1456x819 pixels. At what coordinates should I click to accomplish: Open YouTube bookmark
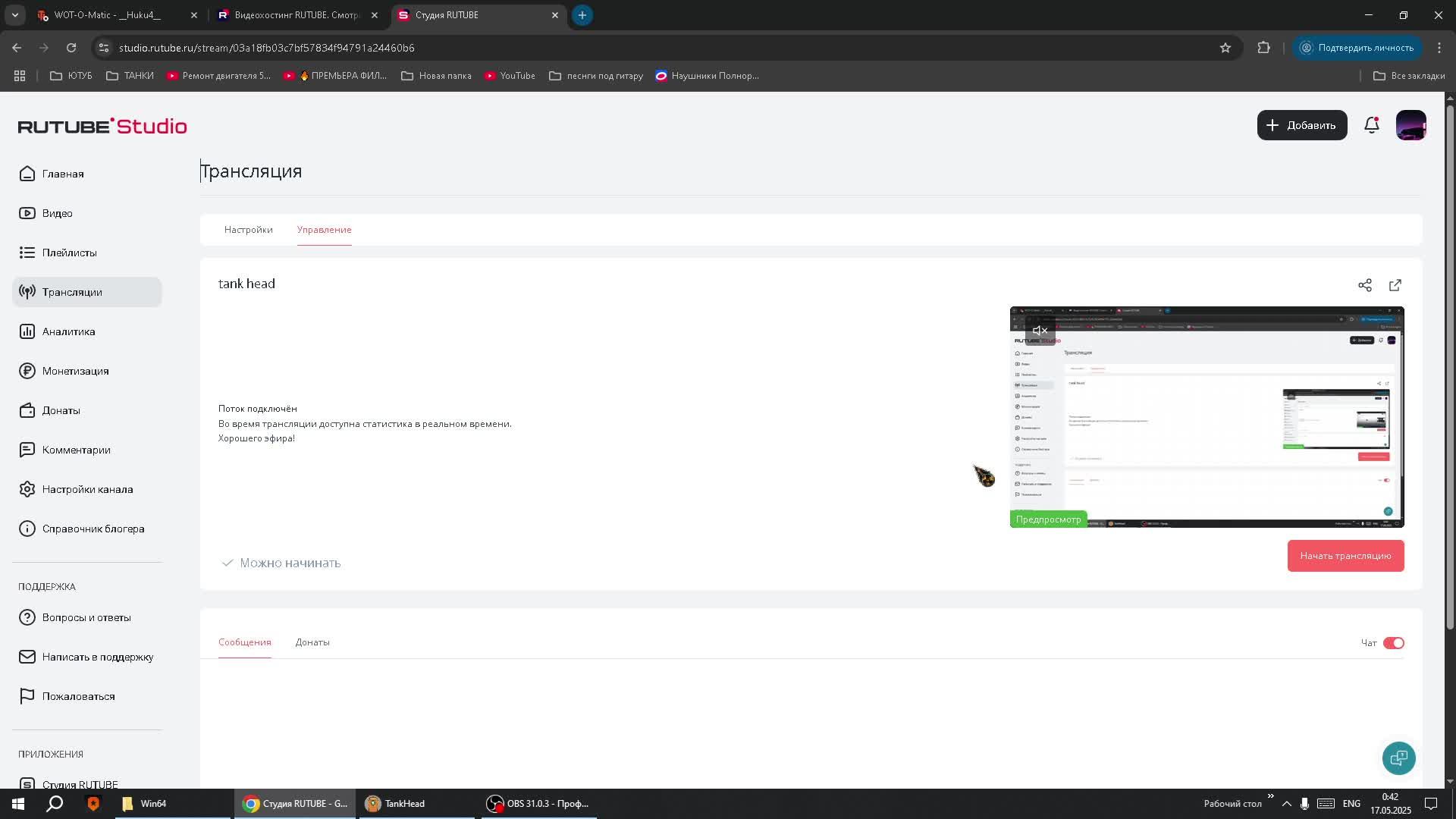pyautogui.click(x=510, y=76)
